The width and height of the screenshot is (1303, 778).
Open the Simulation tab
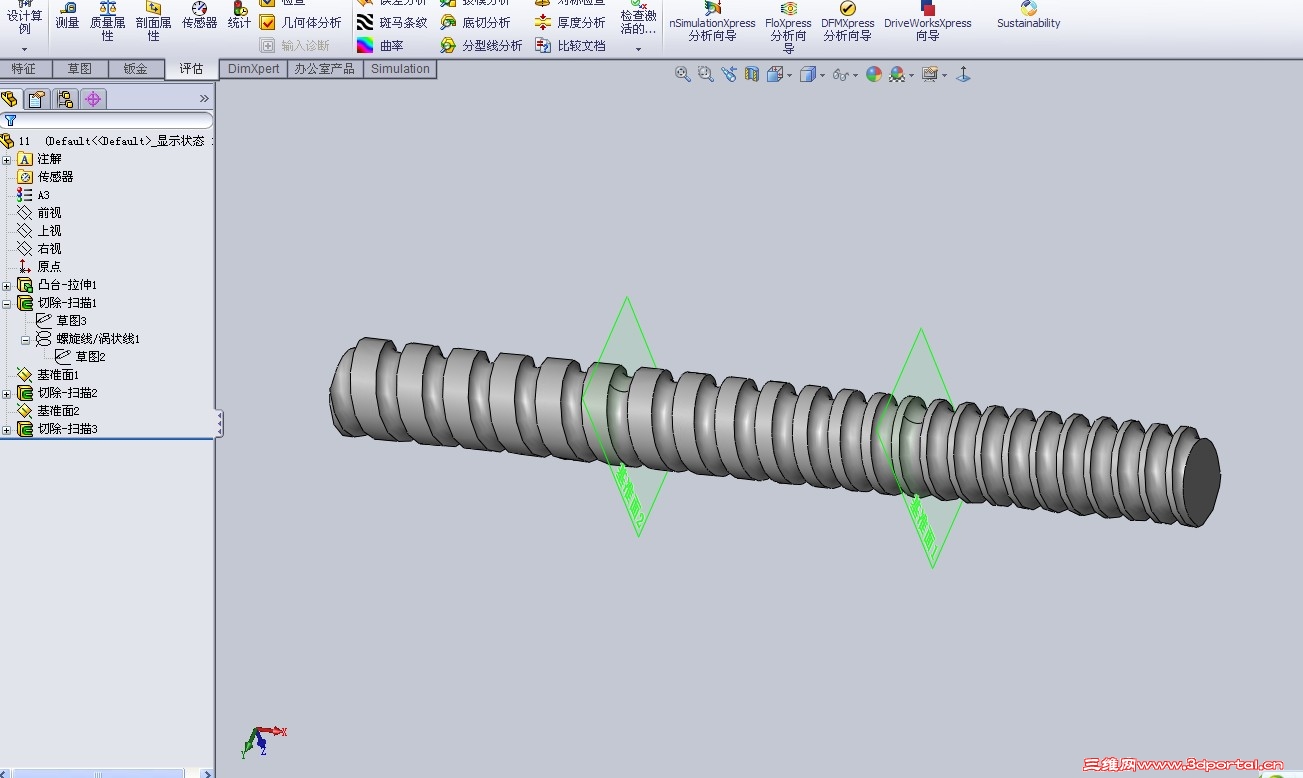coord(400,69)
